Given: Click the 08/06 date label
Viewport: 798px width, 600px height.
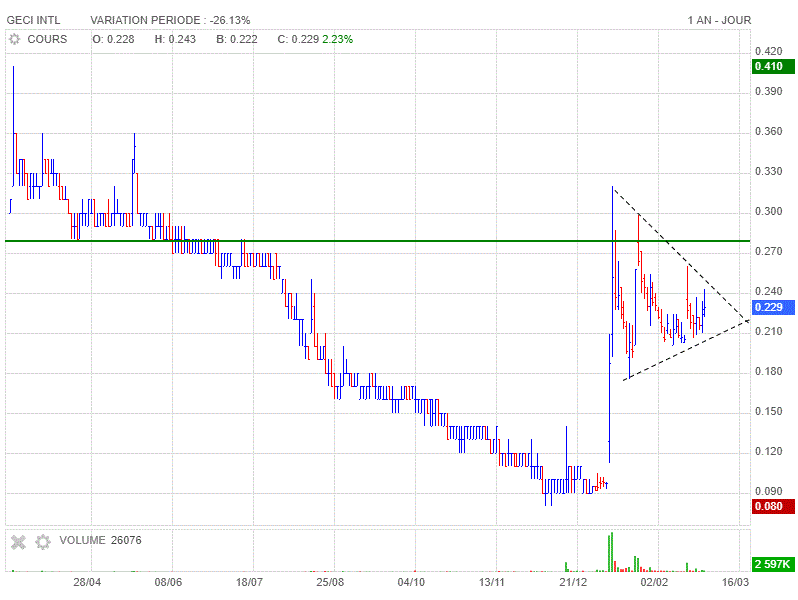Looking at the screenshot, I should (x=168, y=582).
